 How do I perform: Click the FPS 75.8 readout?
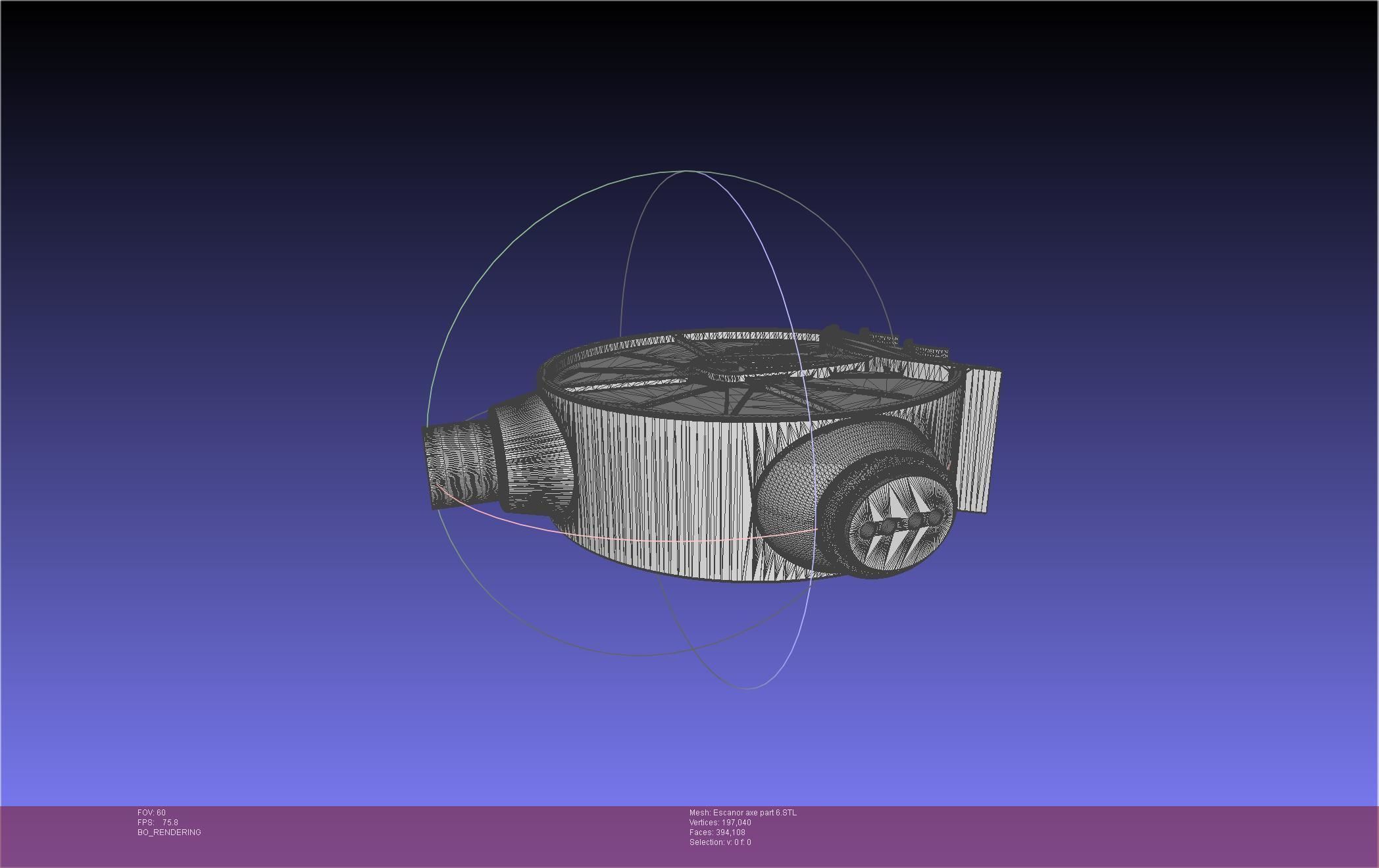pos(158,823)
